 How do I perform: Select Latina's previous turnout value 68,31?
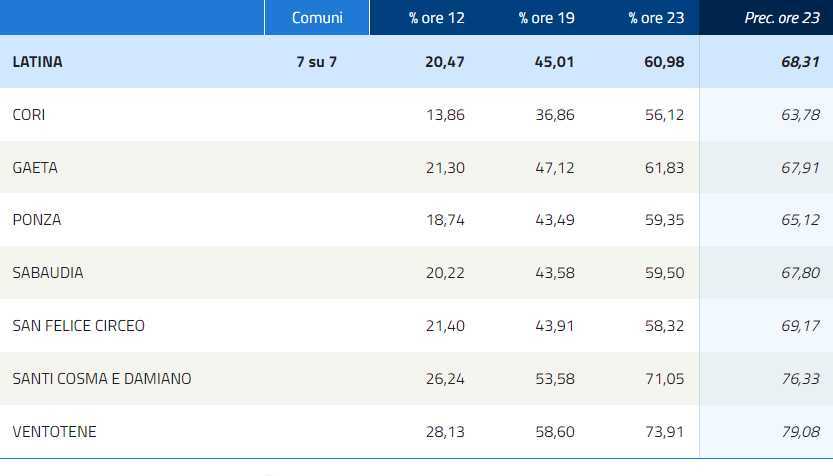(x=800, y=62)
